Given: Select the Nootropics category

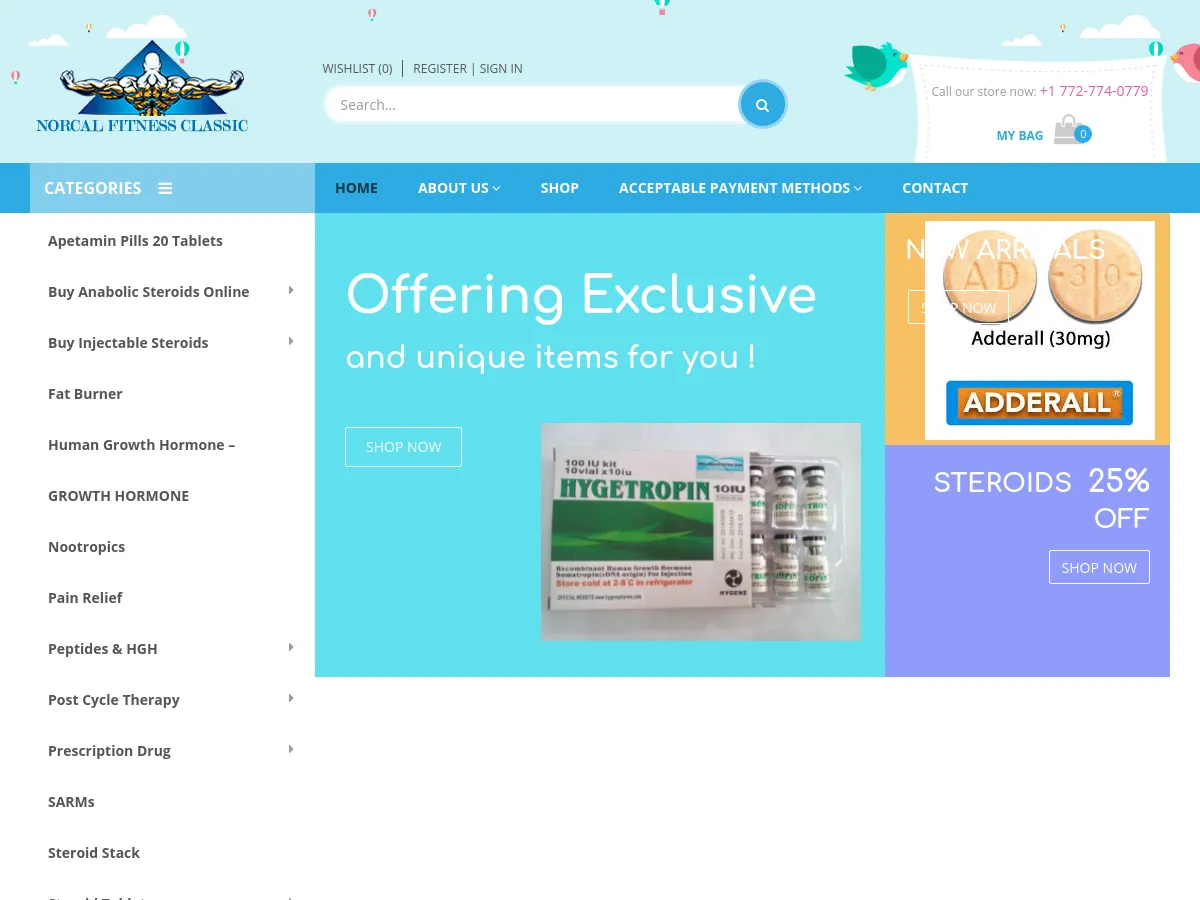Looking at the screenshot, I should (86, 547).
